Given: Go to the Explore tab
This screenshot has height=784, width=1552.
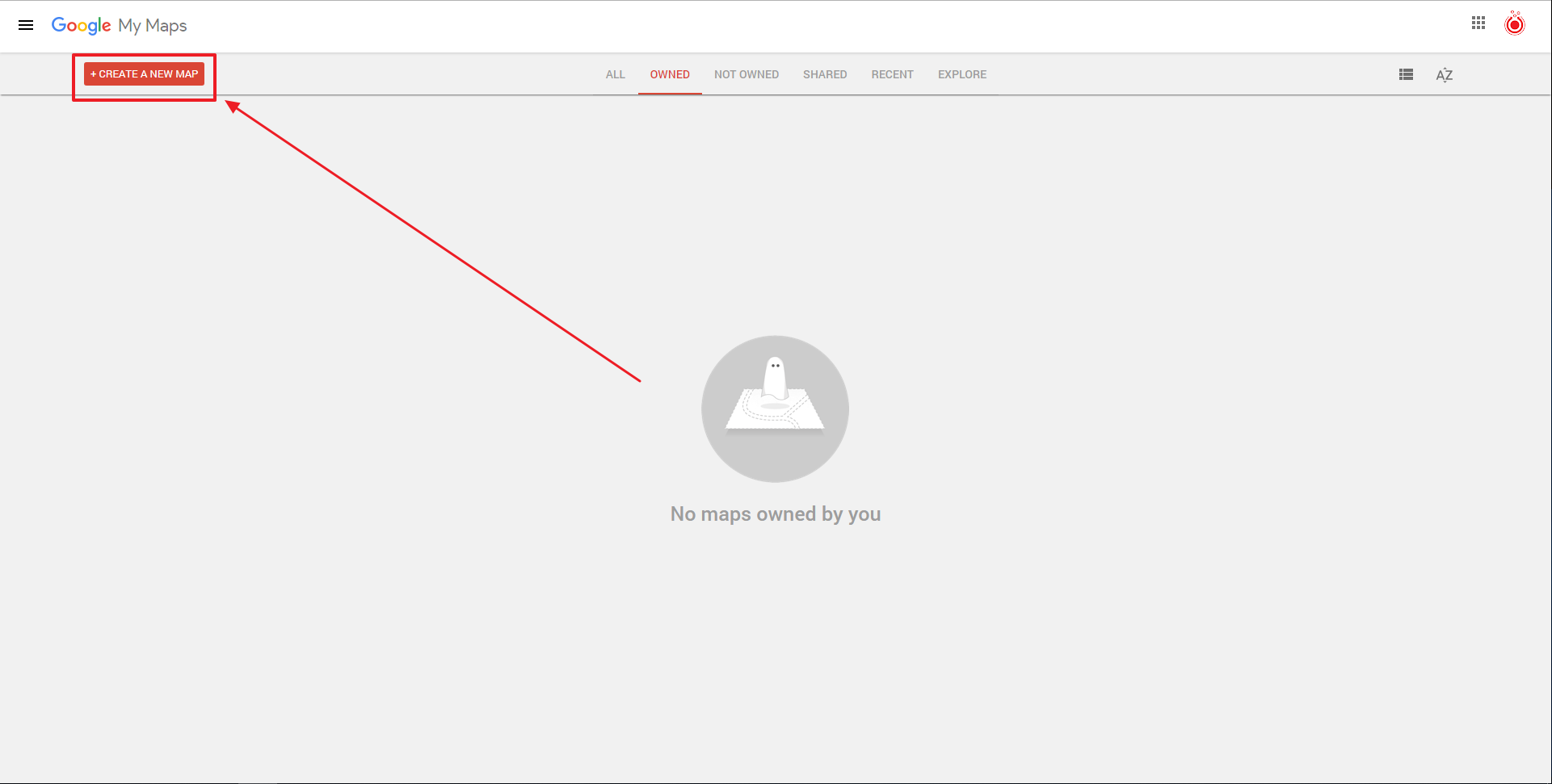Looking at the screenshot, I should [x=961, y=74].
